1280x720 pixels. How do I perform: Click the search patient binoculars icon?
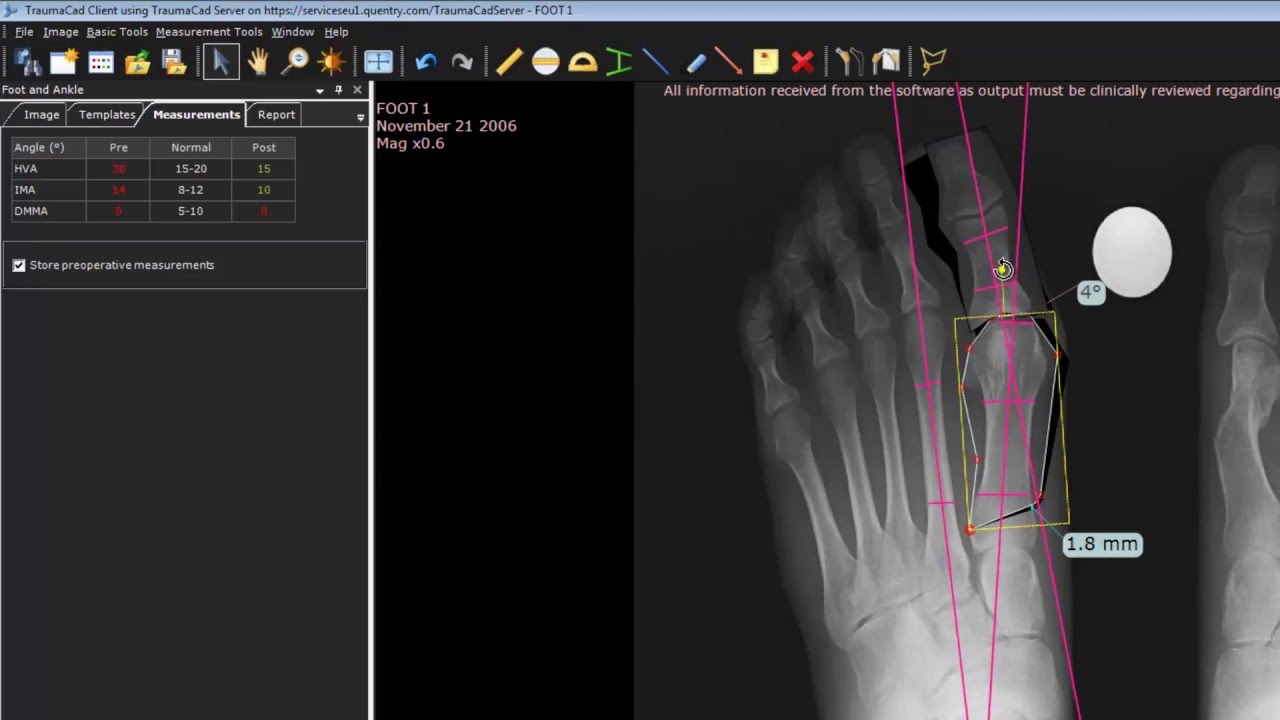(x=27, y=62)
